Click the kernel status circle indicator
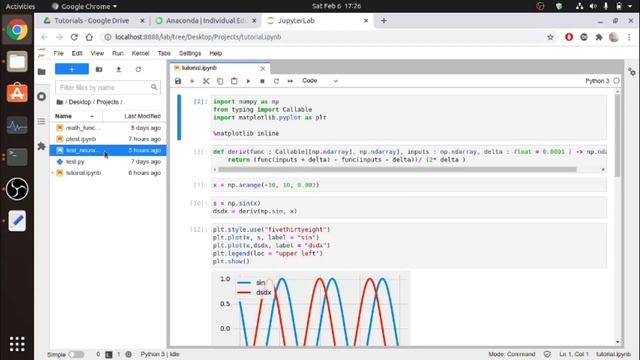 click(x=616, y=81)
